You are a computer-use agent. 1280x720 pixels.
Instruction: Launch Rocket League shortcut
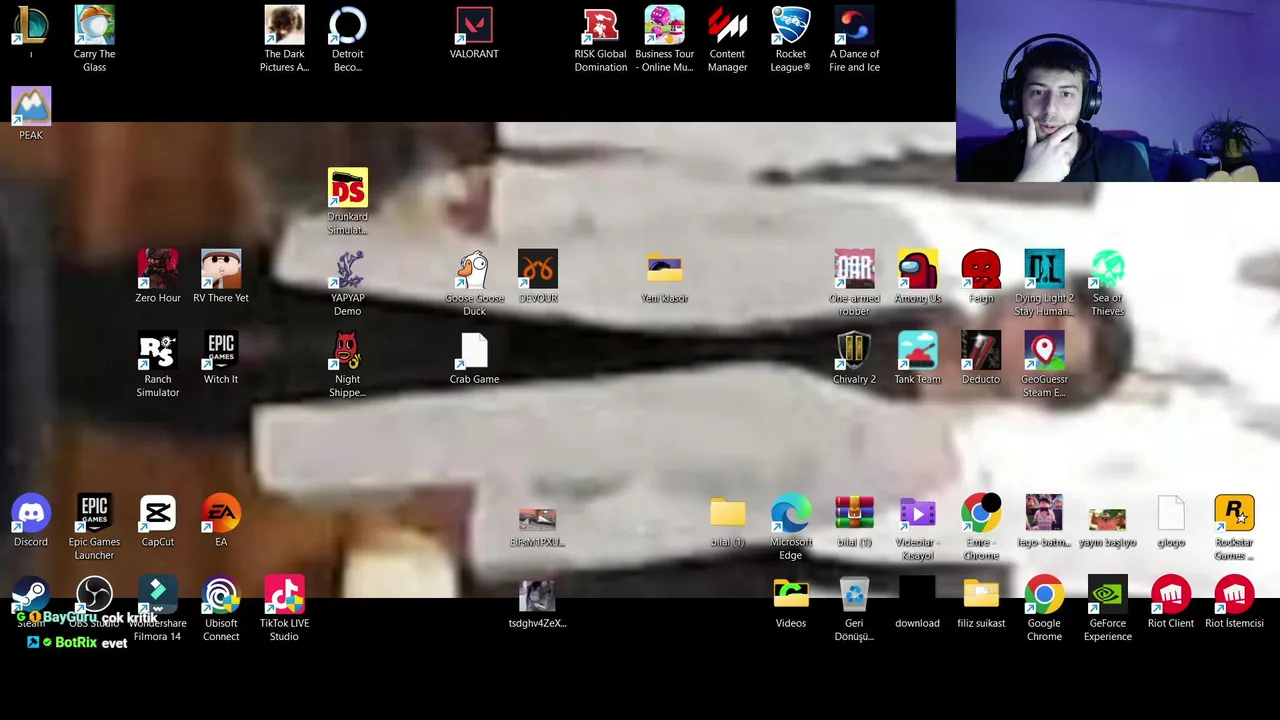coord(791,38)
